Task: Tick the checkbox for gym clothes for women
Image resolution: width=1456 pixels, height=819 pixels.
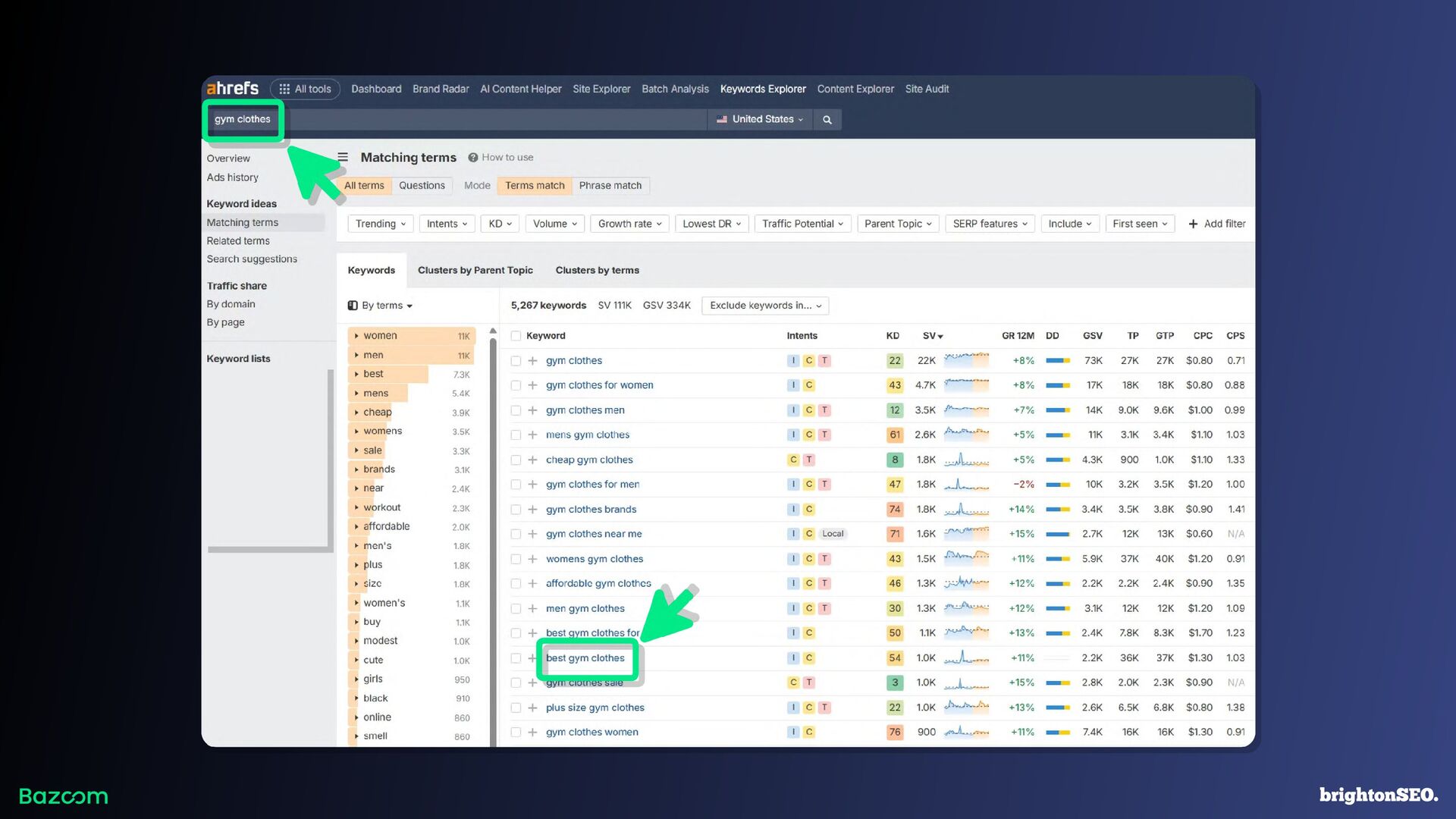Action: coord(516,385)
